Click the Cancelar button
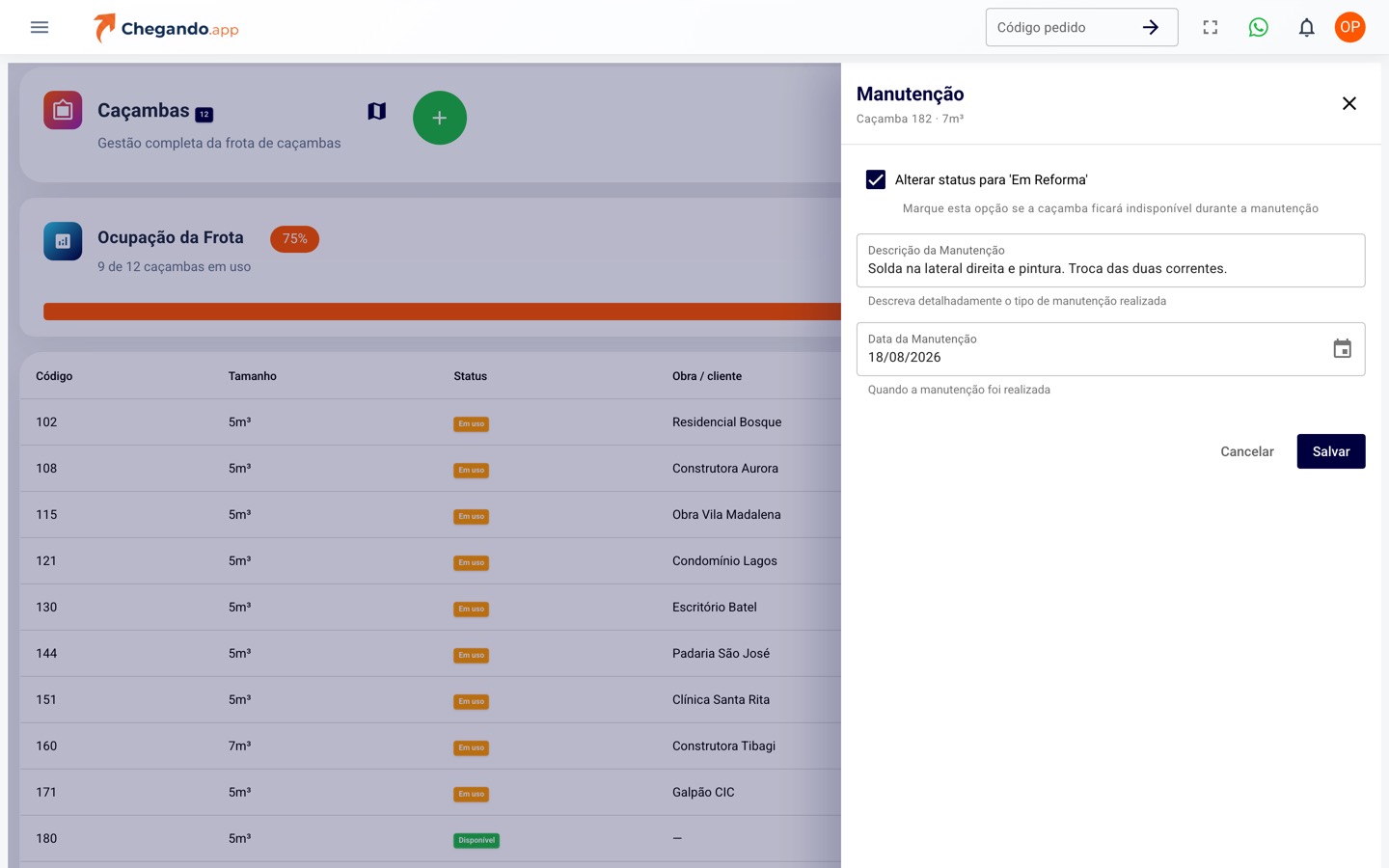This screenshot has height=868, width=1389. (1246, 451)
